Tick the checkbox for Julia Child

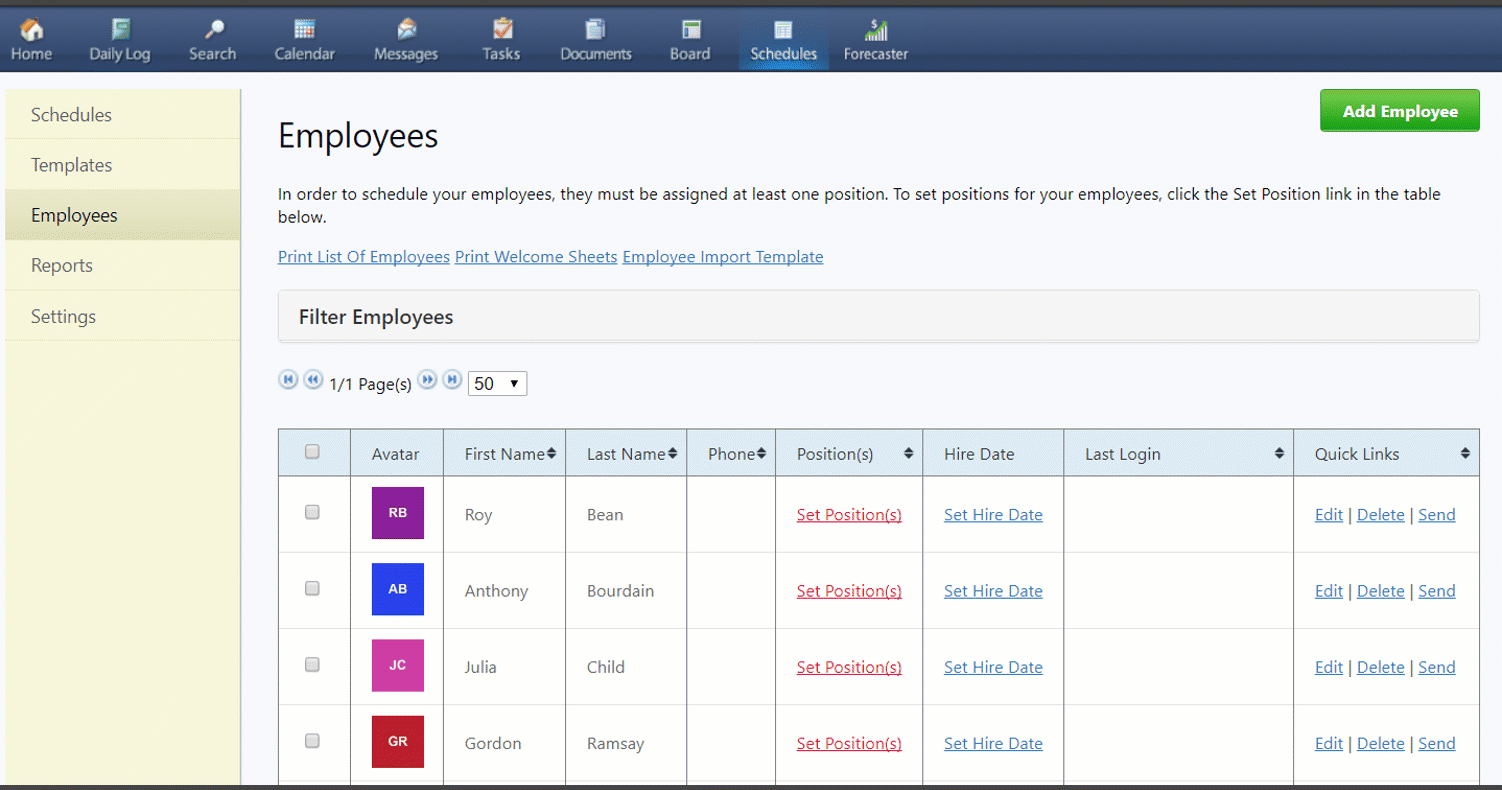coord(312,665)
